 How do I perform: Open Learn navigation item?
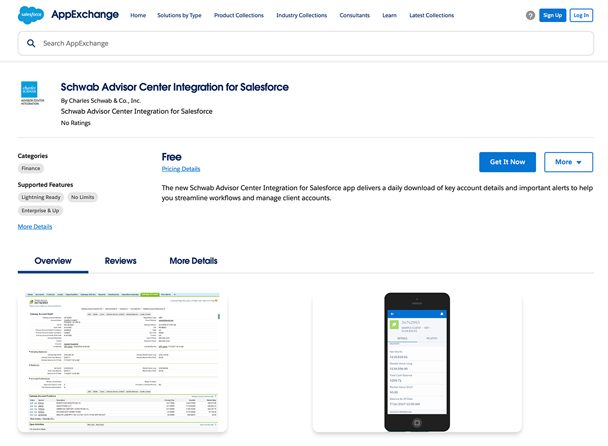tap(389, 16)
